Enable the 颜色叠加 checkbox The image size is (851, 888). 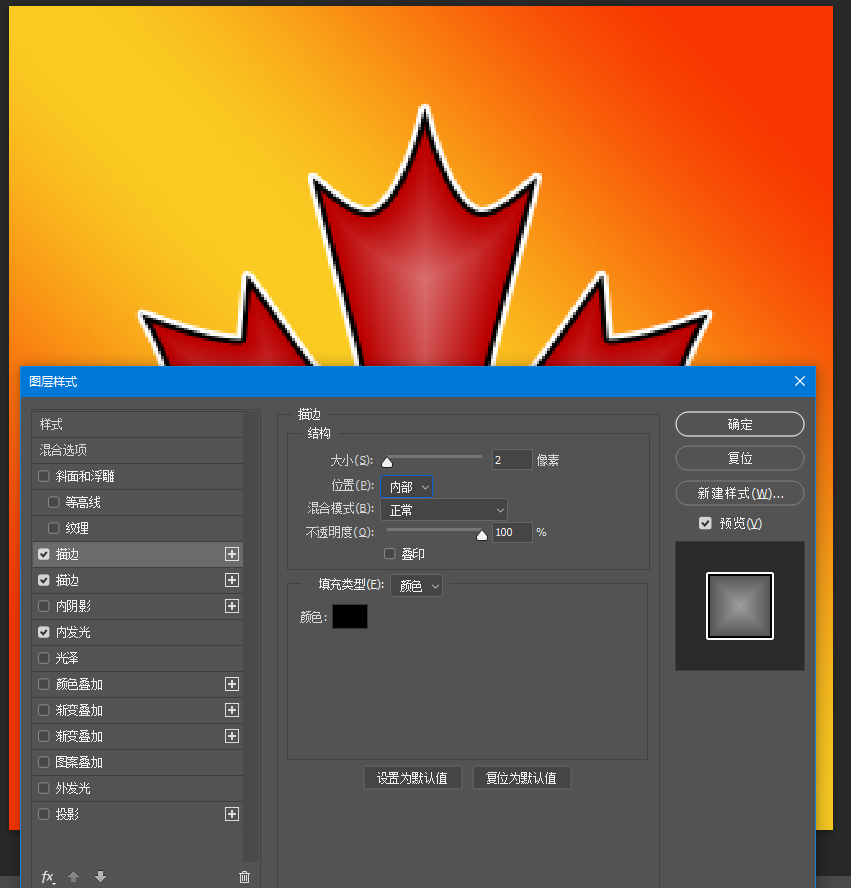[x=44, y=684]
